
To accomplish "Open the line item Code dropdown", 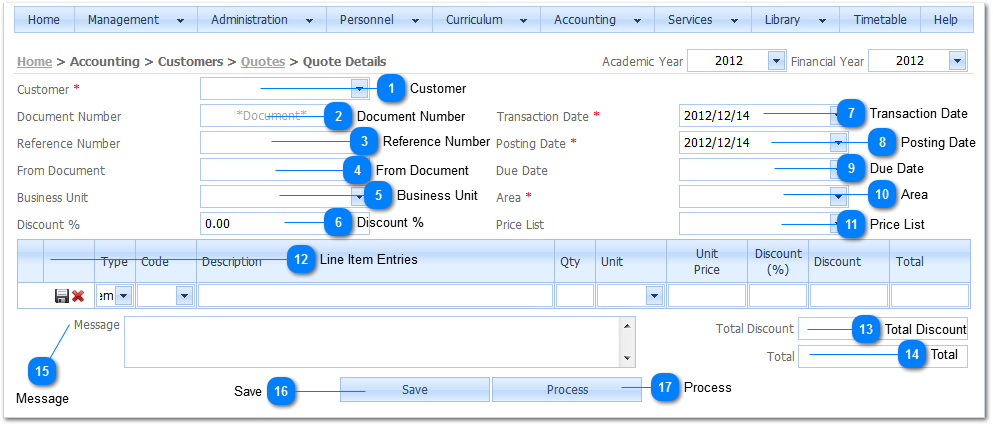I will point(183,296).
